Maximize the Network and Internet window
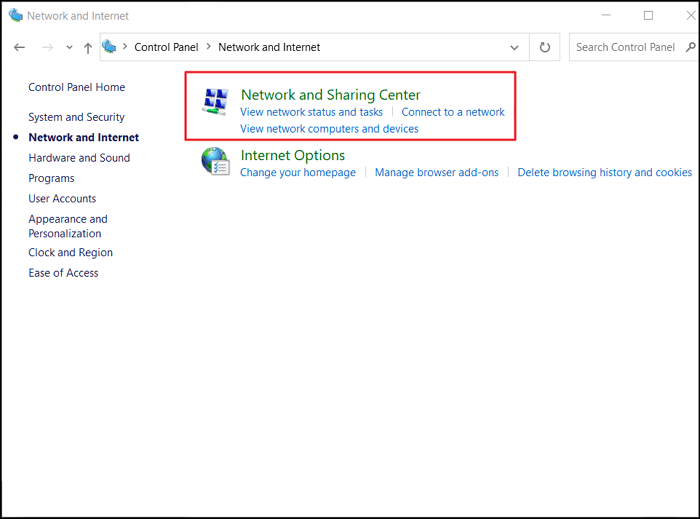 click(x=648, y=16)
